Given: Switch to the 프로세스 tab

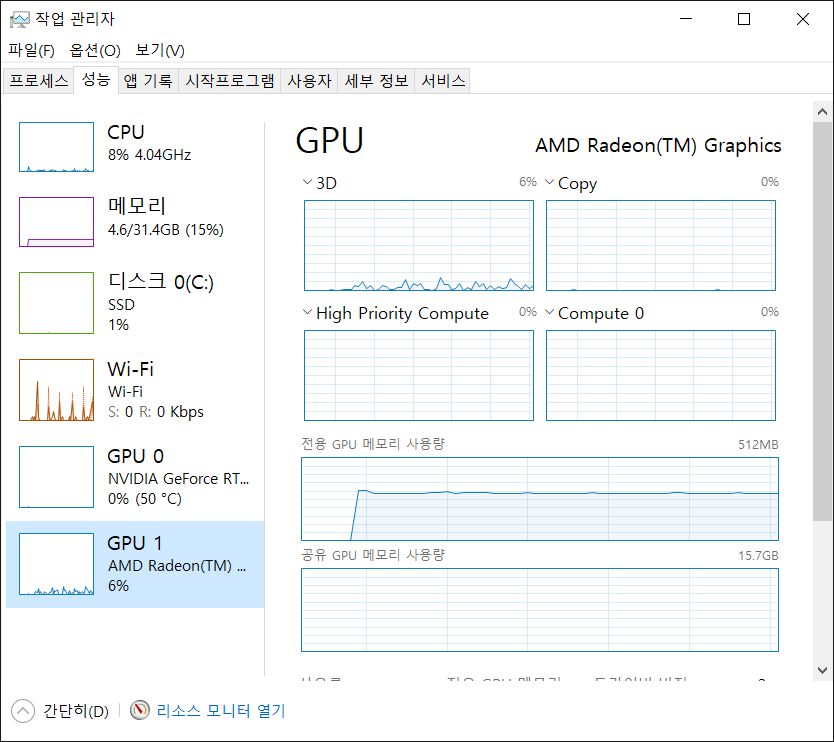Looking at the screenshot, I should [39, 81].
